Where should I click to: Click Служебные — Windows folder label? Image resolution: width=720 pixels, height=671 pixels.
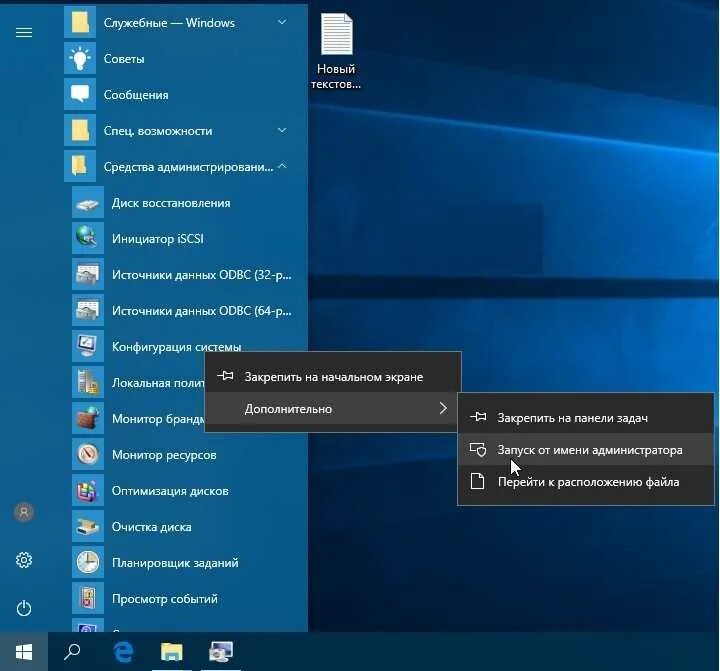(169, 23)
